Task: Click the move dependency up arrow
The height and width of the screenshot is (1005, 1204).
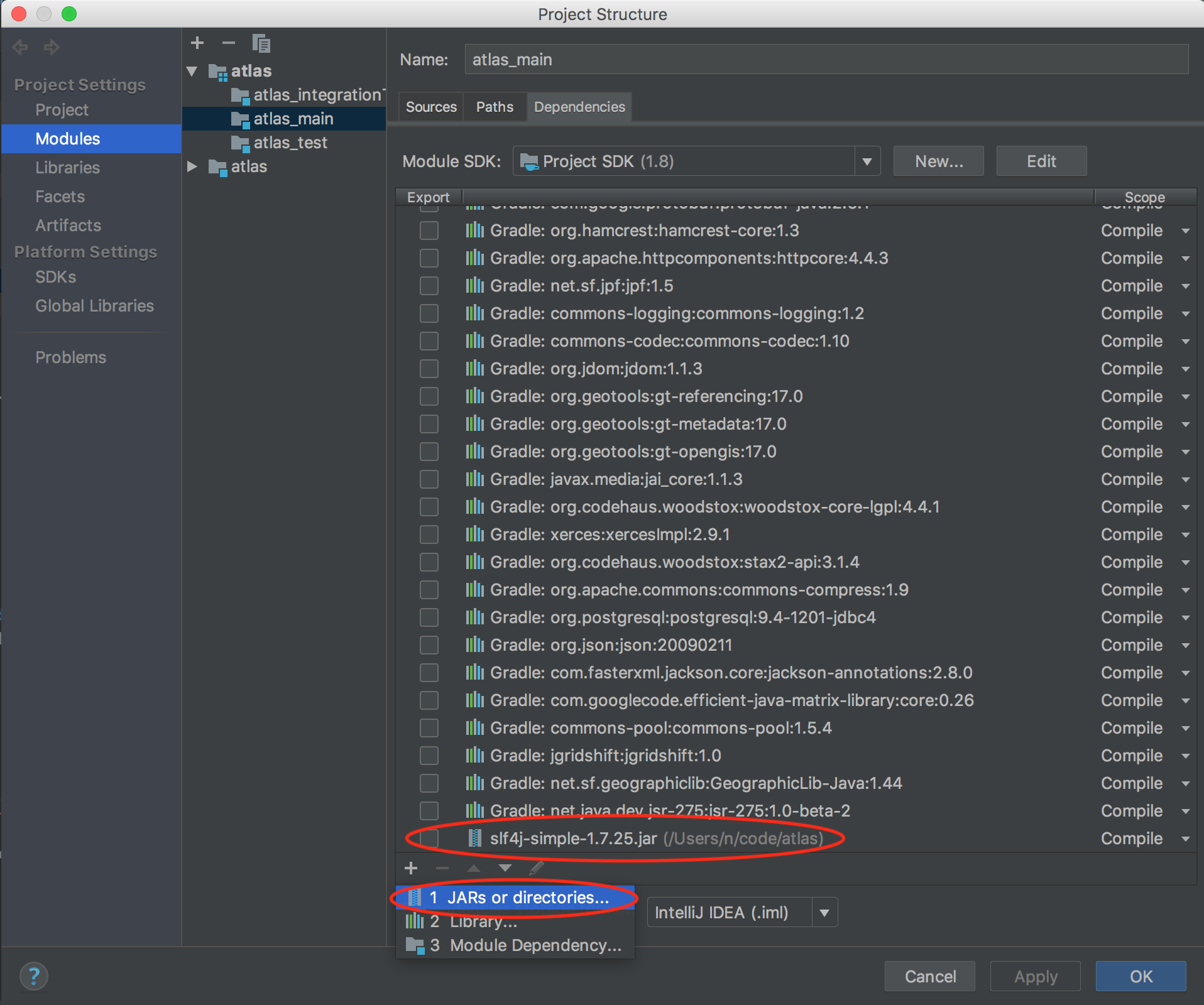Action: (474, 868)
